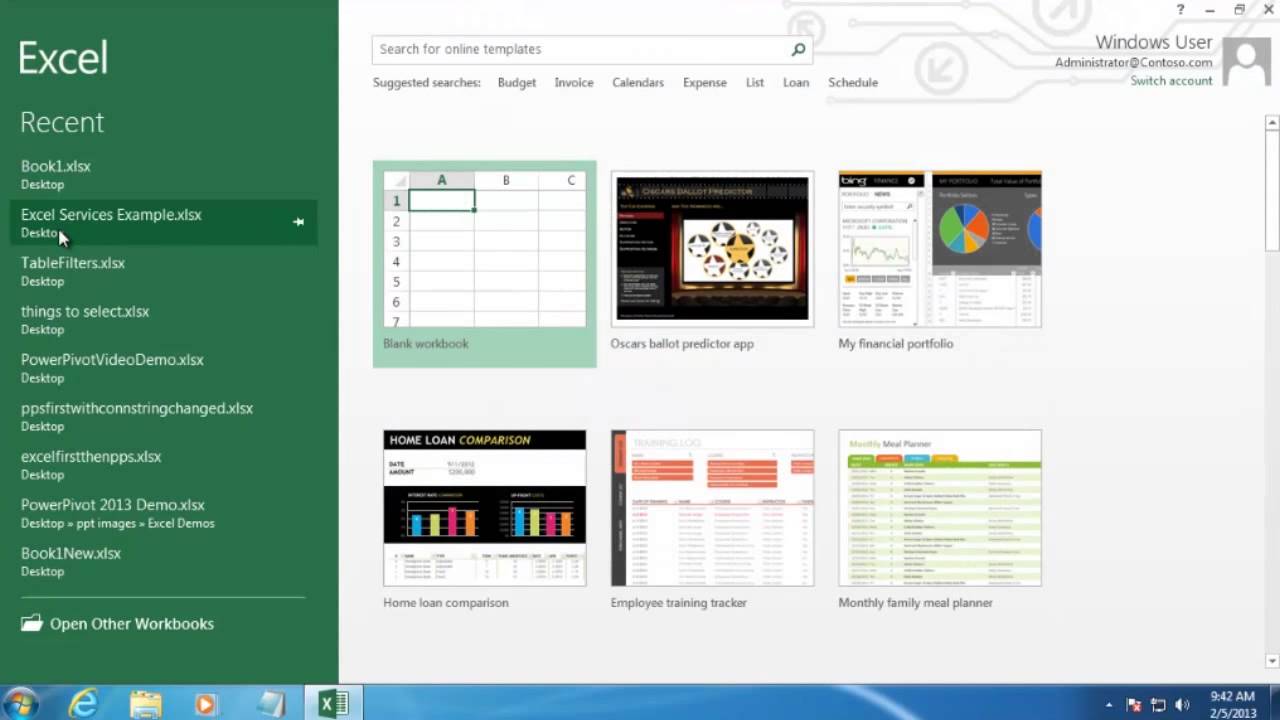Click the network tray icon

tap(1158, 704)
